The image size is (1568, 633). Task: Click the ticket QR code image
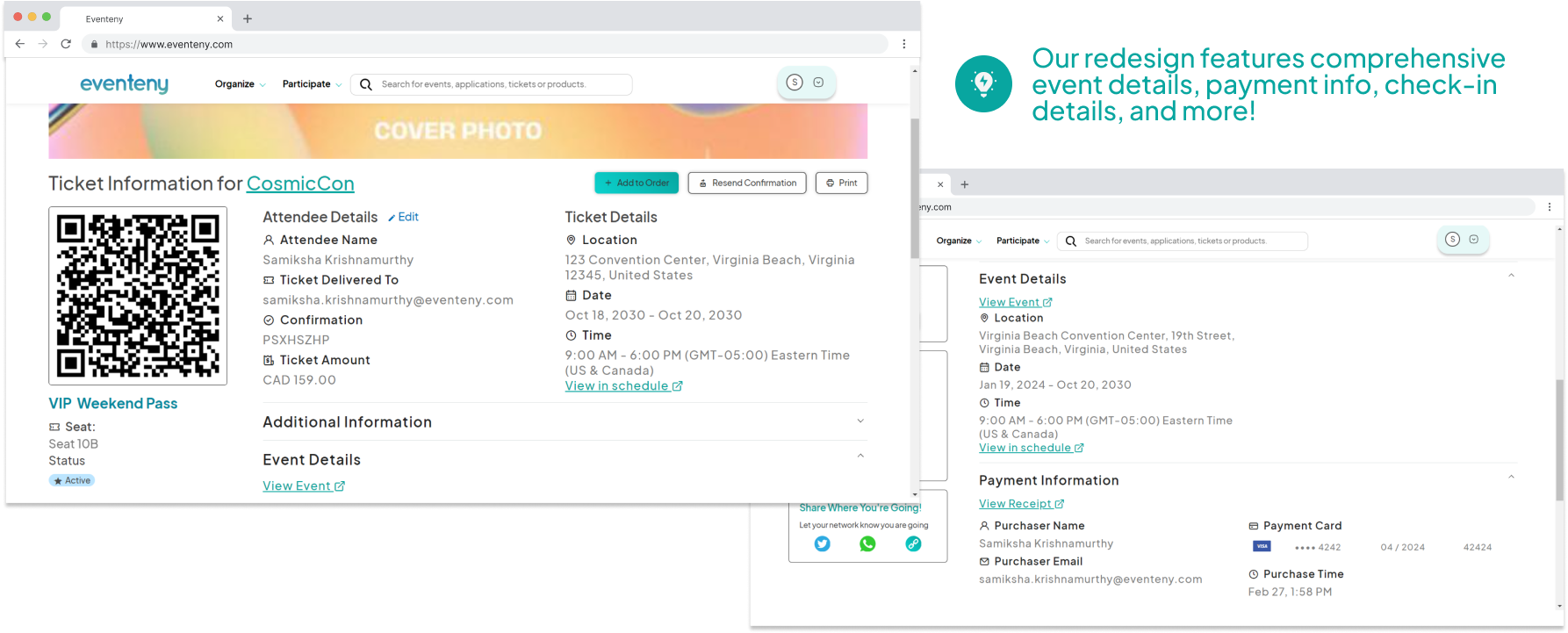[x=138, y=296]
